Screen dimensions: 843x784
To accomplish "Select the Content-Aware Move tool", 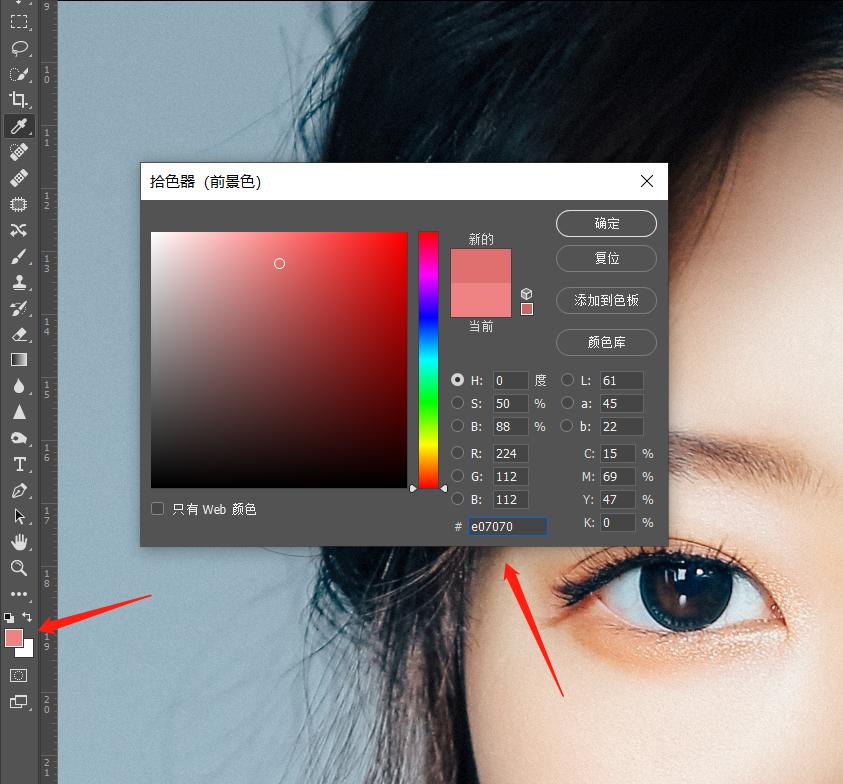I will pos(19,230).
